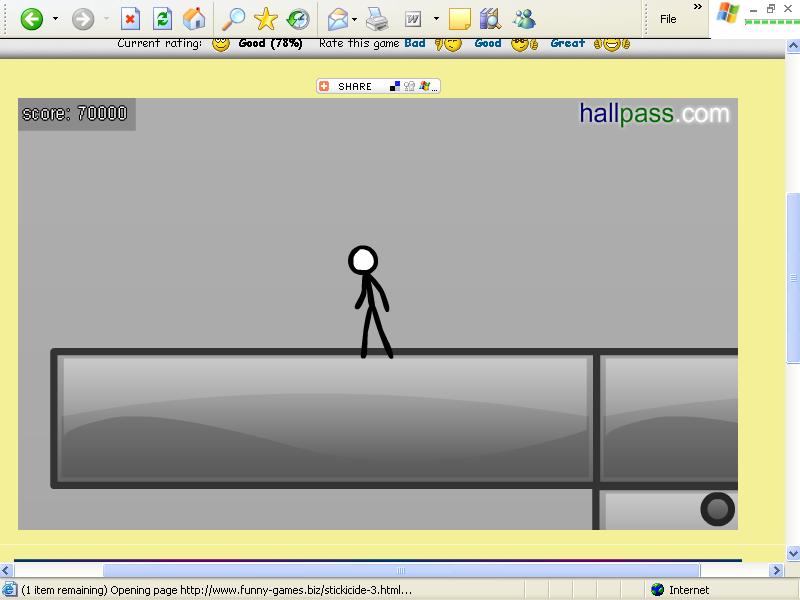This screenshot has height=600, width=800.
Task: Open Favorites with the star icon
Action: 266,19
